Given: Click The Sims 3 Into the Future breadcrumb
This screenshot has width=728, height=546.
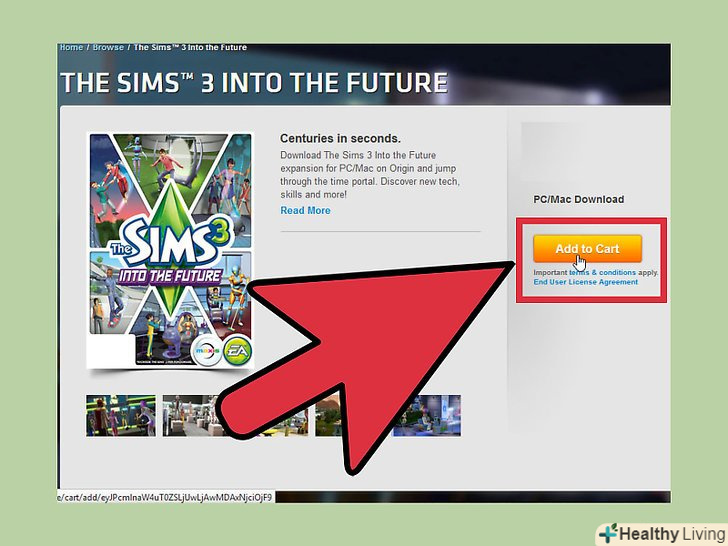Looking at the screenshot, I should pos(190,47).
